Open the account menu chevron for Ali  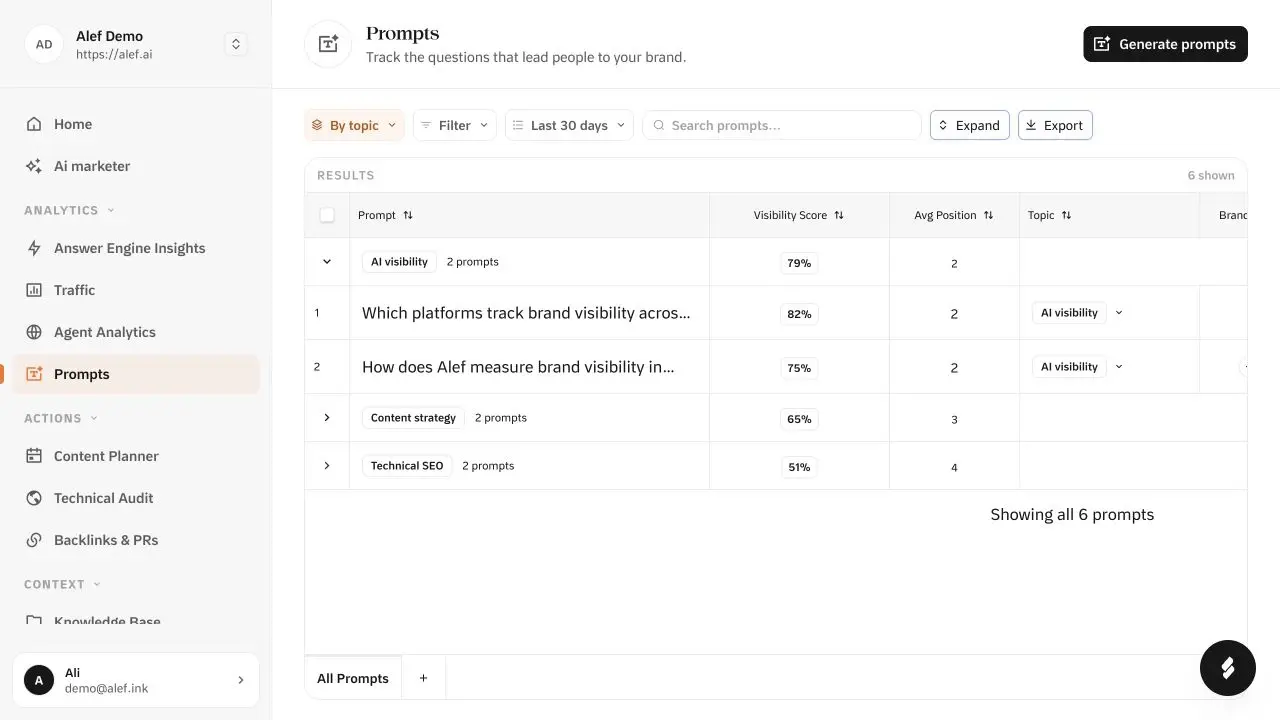(x=240, y=680)
